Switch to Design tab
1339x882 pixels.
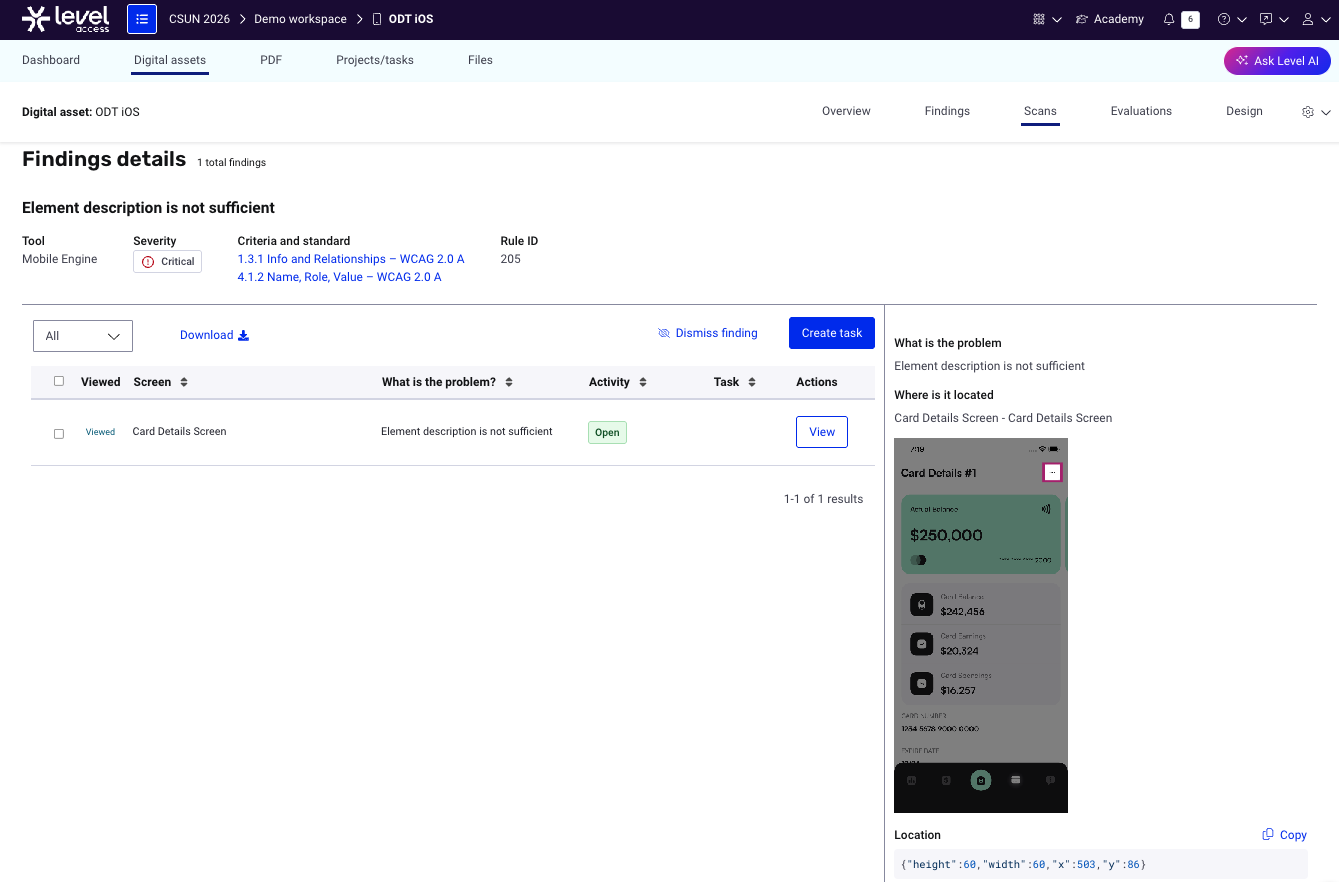(1244, 111)
